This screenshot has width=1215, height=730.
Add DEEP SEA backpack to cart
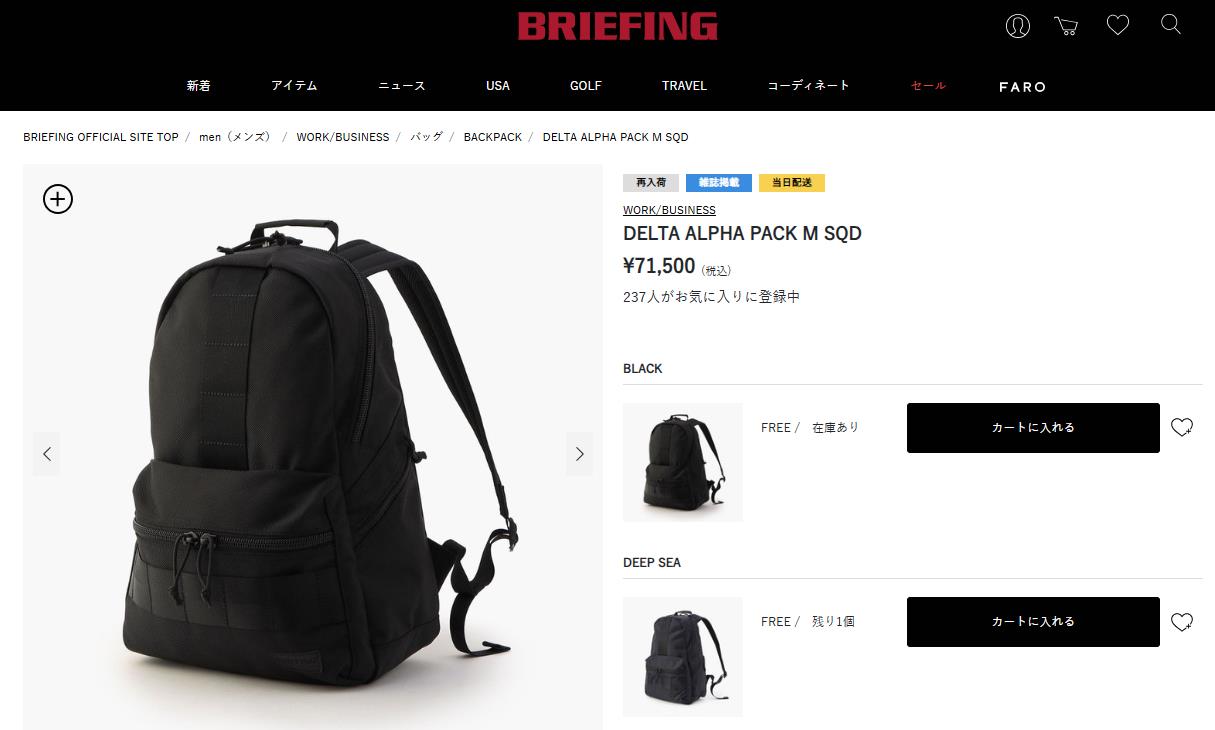(x=1033, y=622)
